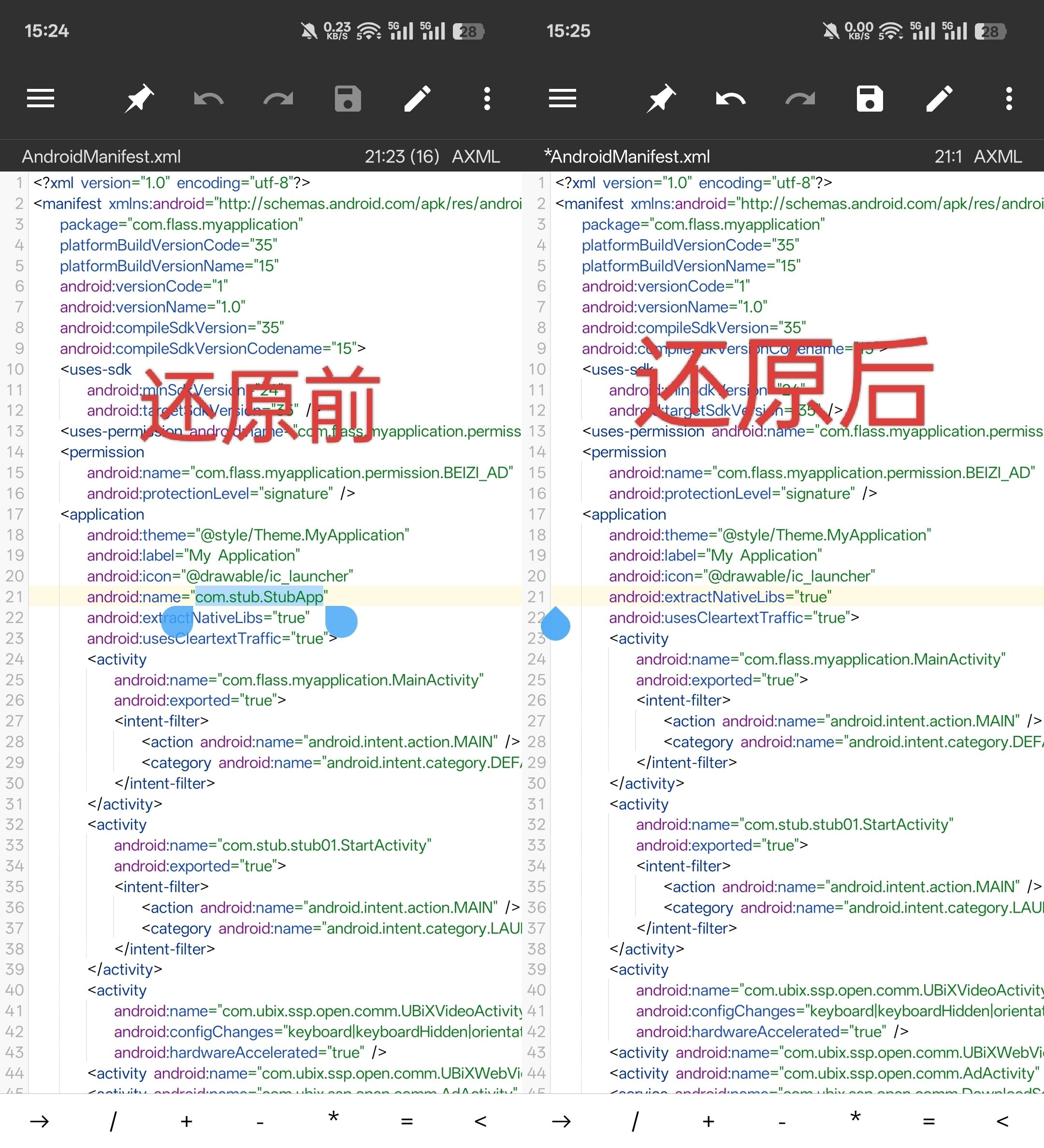The width and height of the screenshot is (1044, 1148).
Task: Insert plus symbol in left editor
Action: (x=186, y=1121)
